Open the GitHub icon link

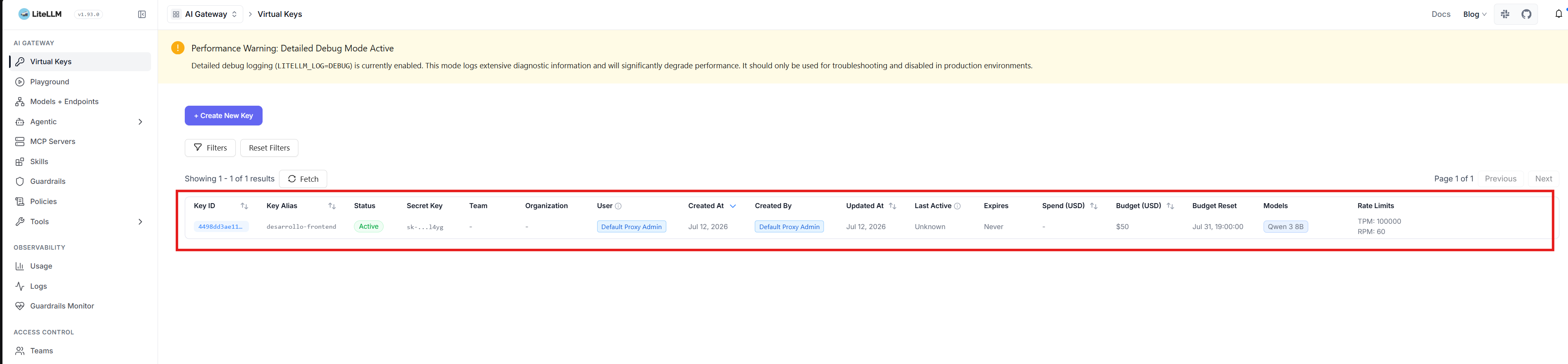tap(1526, 14)
